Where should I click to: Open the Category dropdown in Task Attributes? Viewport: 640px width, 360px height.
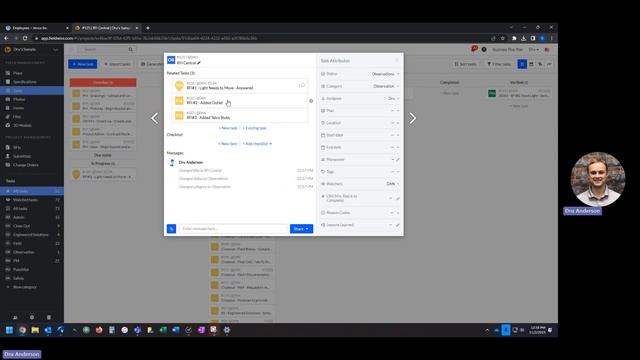point(386,86)
